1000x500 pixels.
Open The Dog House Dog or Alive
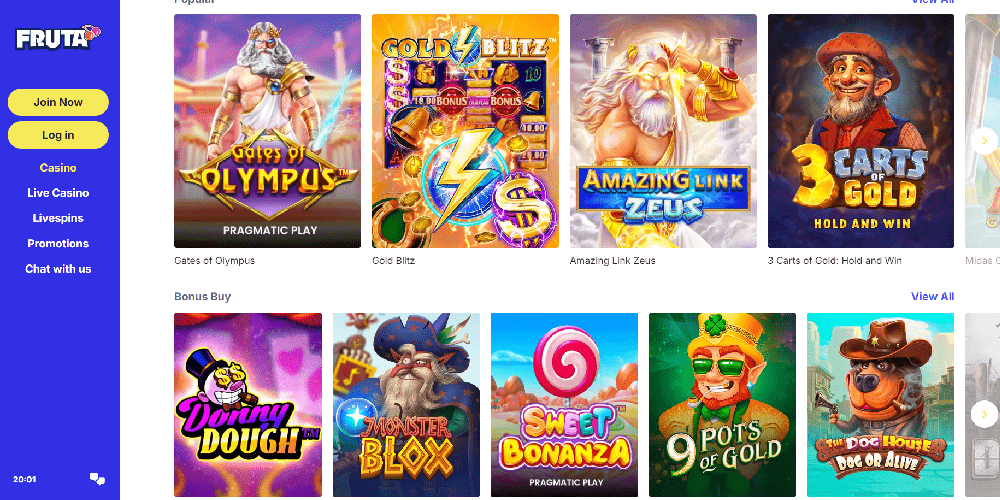(x=881, y=405)
